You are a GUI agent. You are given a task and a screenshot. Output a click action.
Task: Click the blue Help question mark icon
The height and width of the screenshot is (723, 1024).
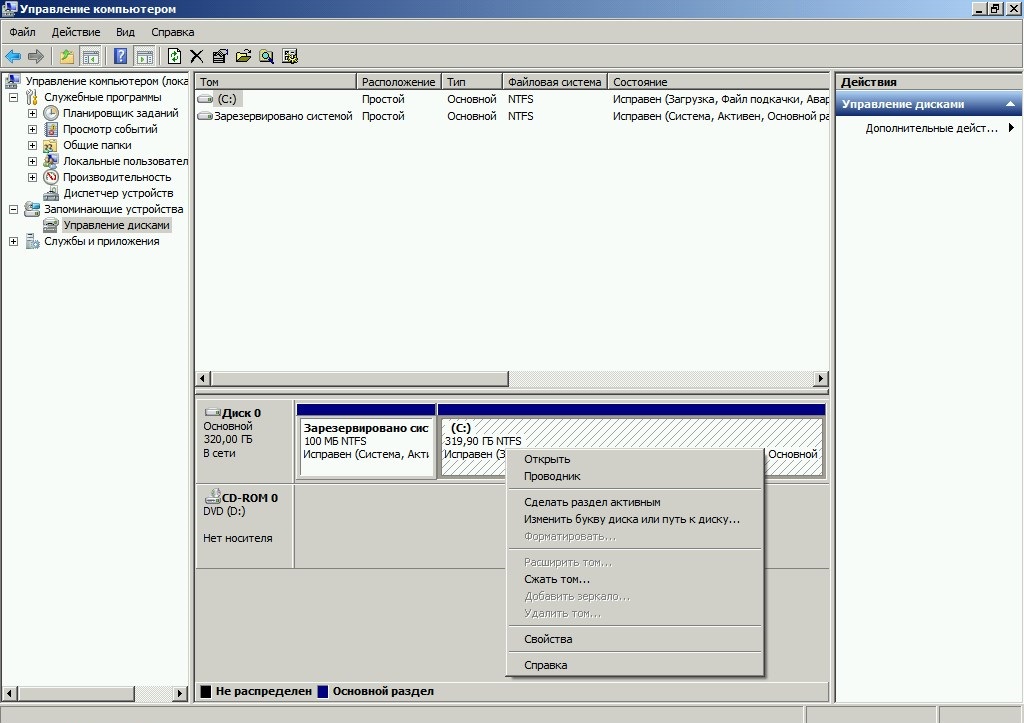121,57
